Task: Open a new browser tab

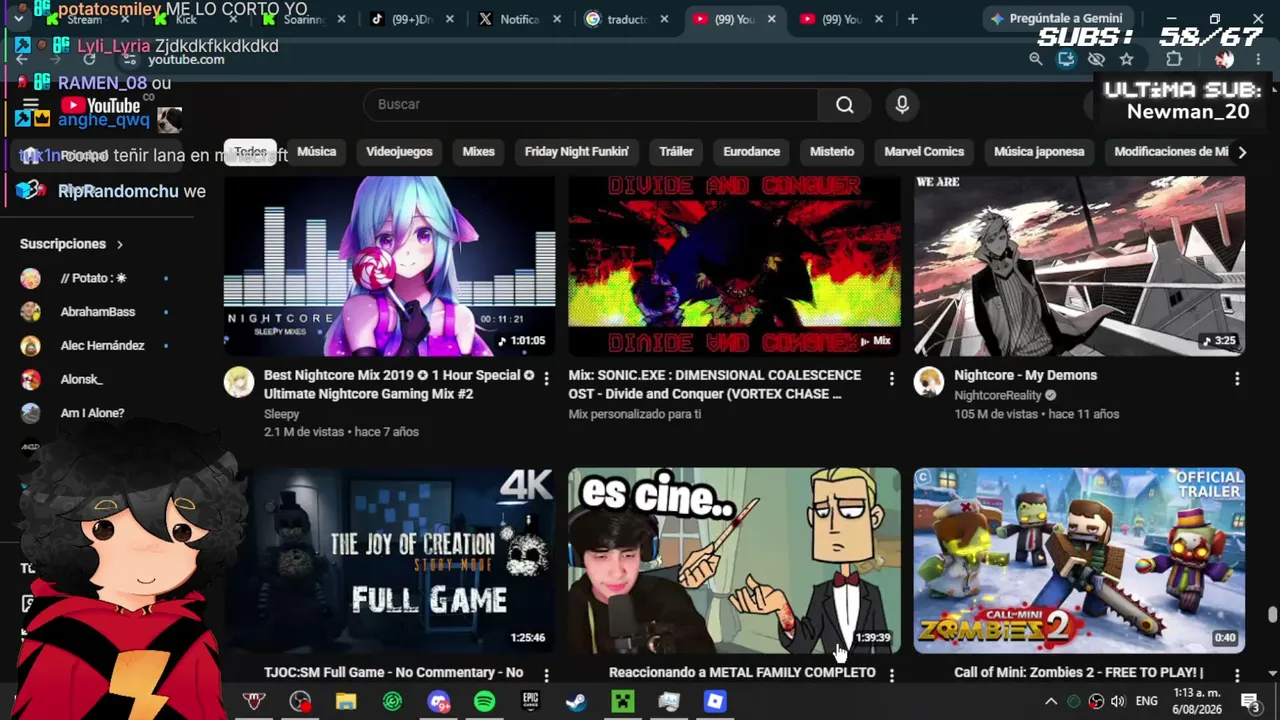Action: click(x=912, y=19)
